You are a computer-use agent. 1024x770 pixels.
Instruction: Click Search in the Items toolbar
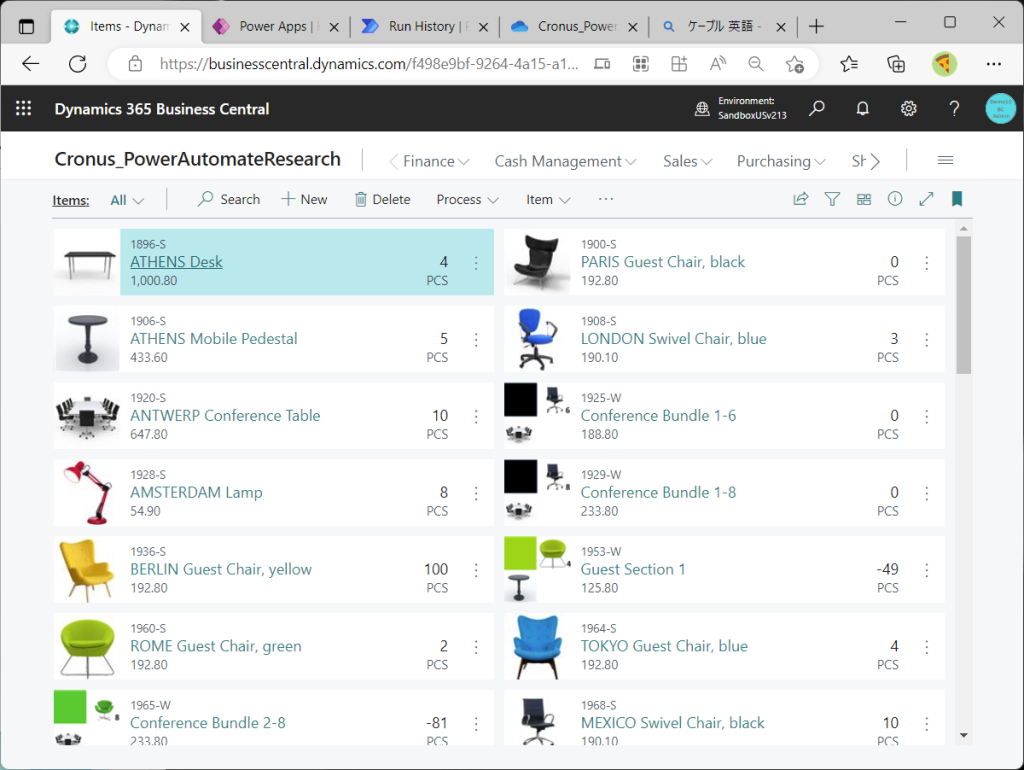pyautogui.click(x=229, y=199)
